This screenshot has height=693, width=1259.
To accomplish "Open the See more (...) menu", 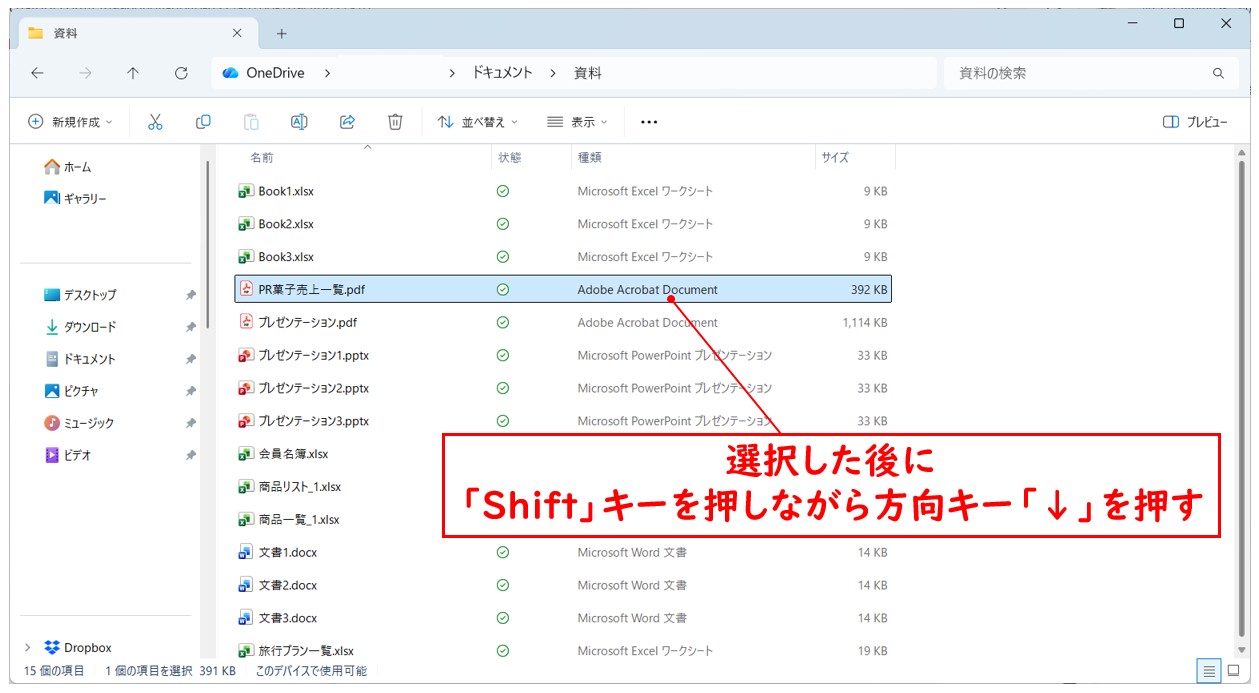I will (x=648, y=121).
